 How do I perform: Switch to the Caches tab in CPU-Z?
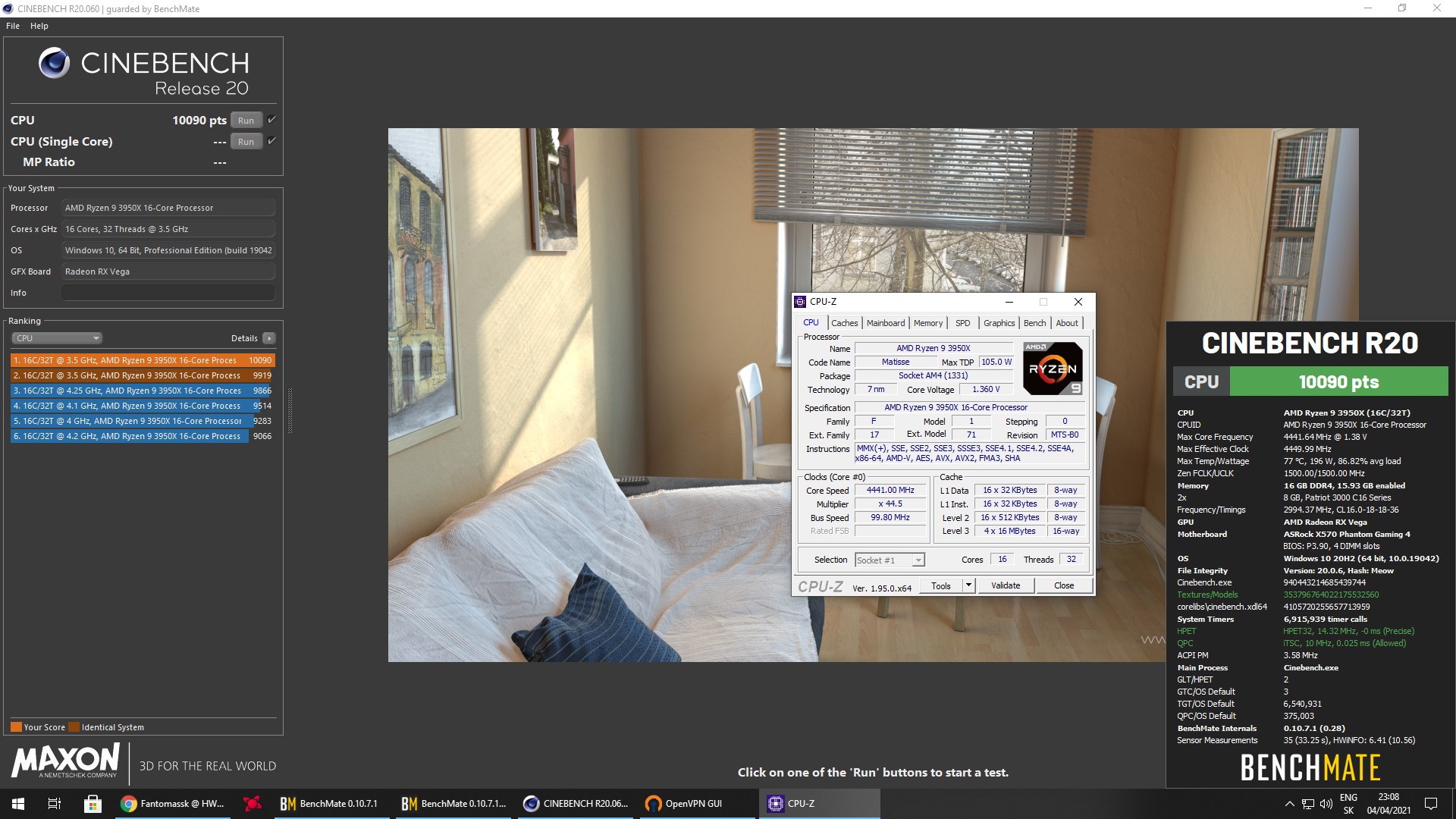[844, 323]
